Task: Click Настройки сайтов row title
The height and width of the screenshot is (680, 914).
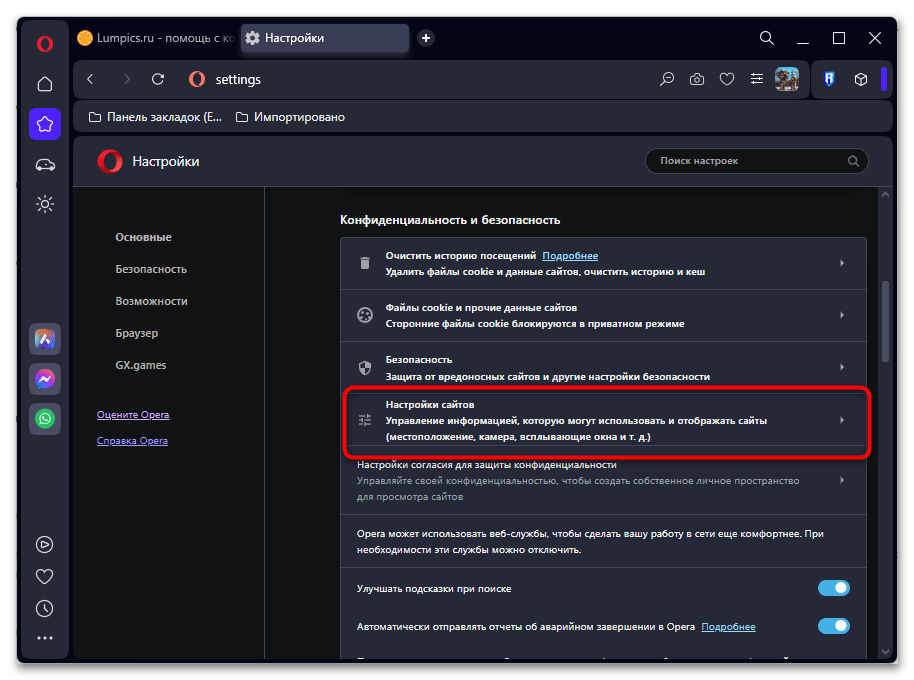Action: pos(430,404)
